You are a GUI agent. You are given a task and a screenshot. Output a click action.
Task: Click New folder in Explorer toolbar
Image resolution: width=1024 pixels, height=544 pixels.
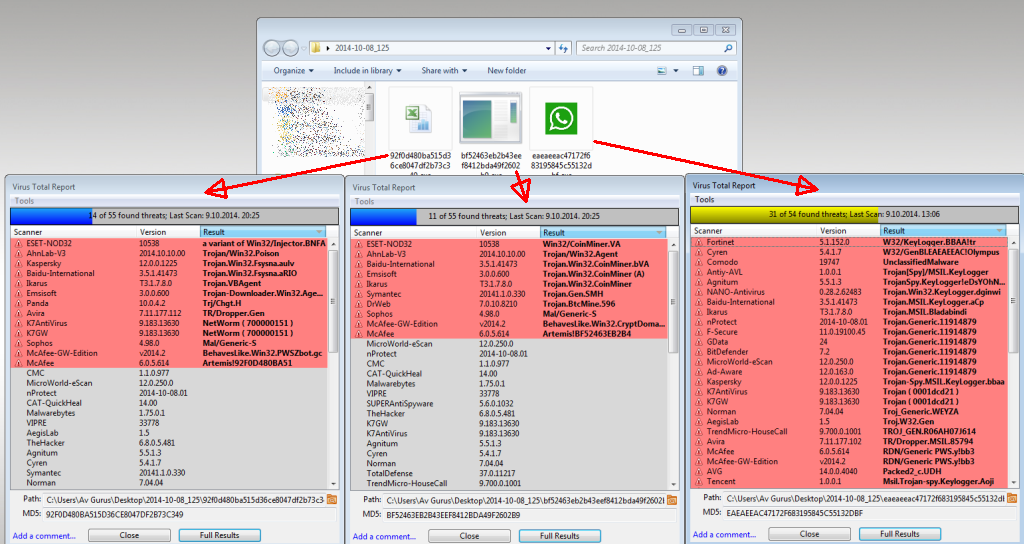[x=507, y=71]
